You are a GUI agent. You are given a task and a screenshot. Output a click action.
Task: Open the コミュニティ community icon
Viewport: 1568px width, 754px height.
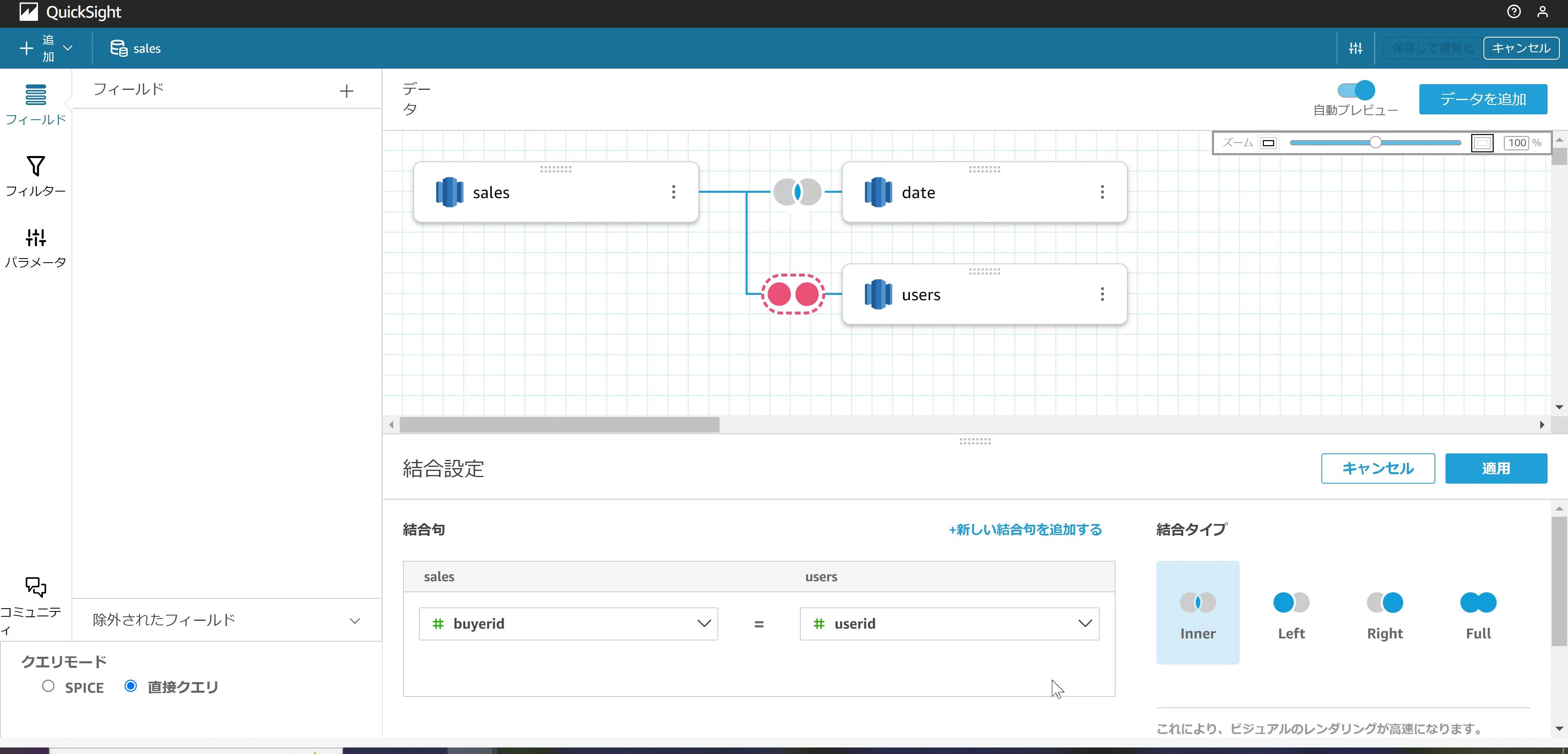[x=35, y=587]
